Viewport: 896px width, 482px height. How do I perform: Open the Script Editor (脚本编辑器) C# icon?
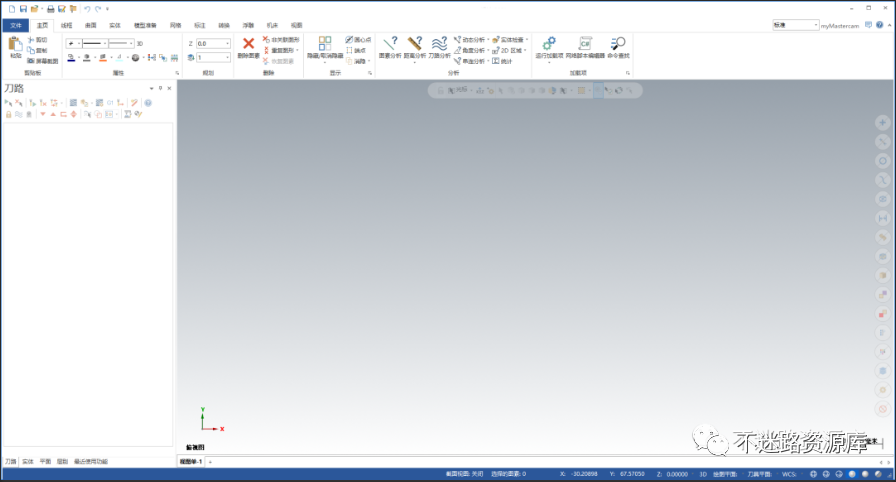[585, 43]
